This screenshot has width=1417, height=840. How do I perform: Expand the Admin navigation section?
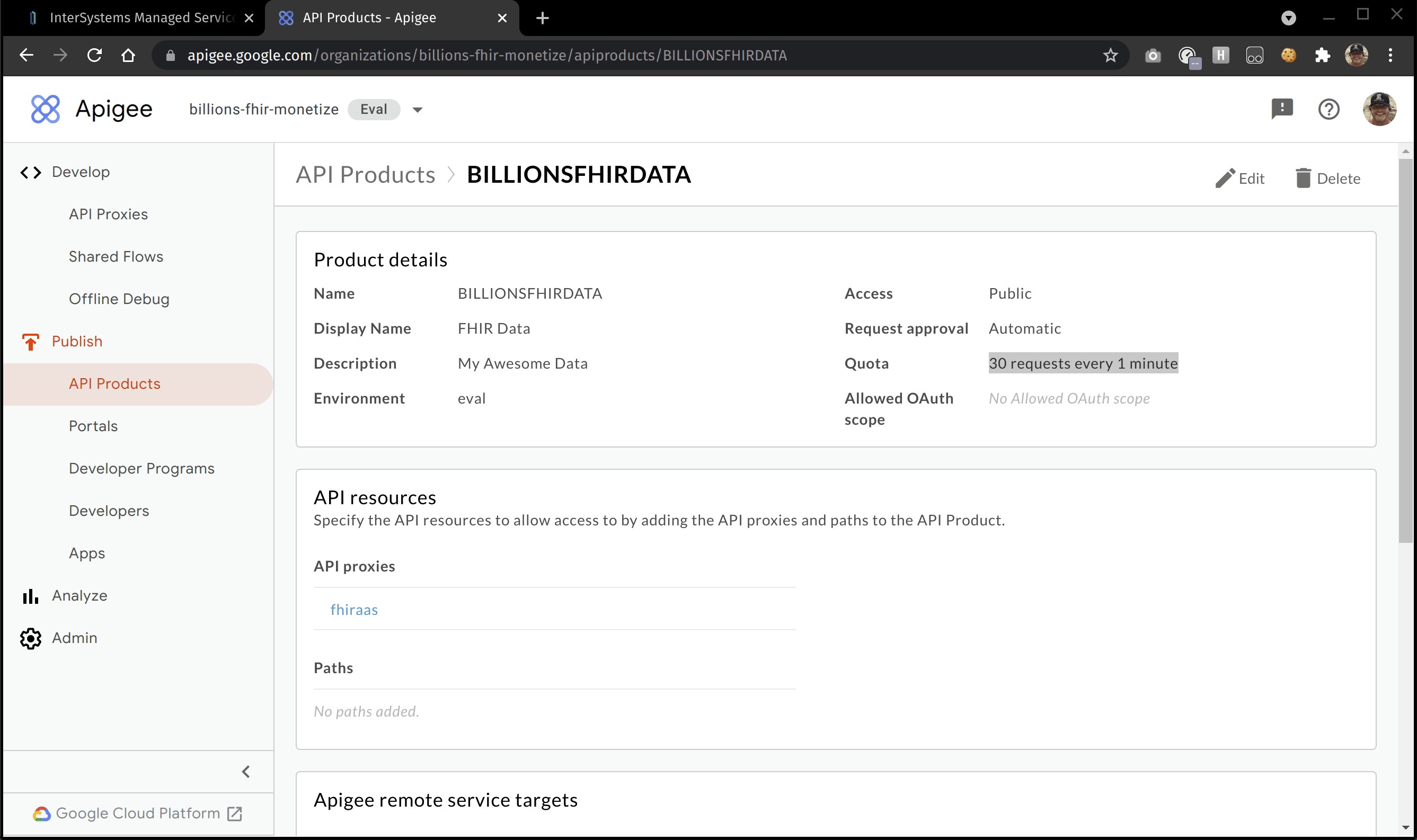pyautogui.click(x=74, y=638)
